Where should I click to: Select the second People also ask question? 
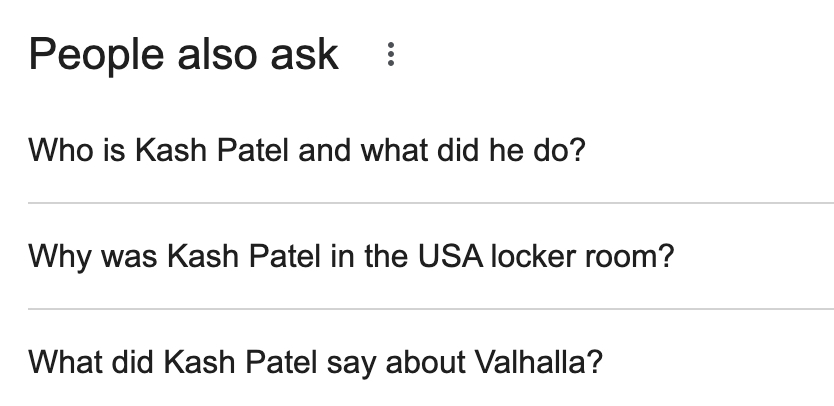[351, 257]
